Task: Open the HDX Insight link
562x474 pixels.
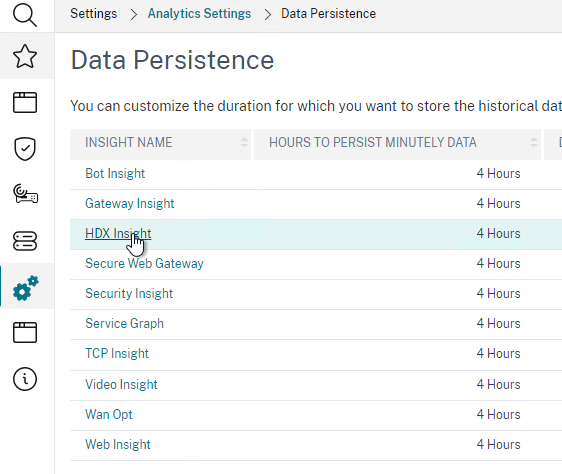Action: click(118, 233)
